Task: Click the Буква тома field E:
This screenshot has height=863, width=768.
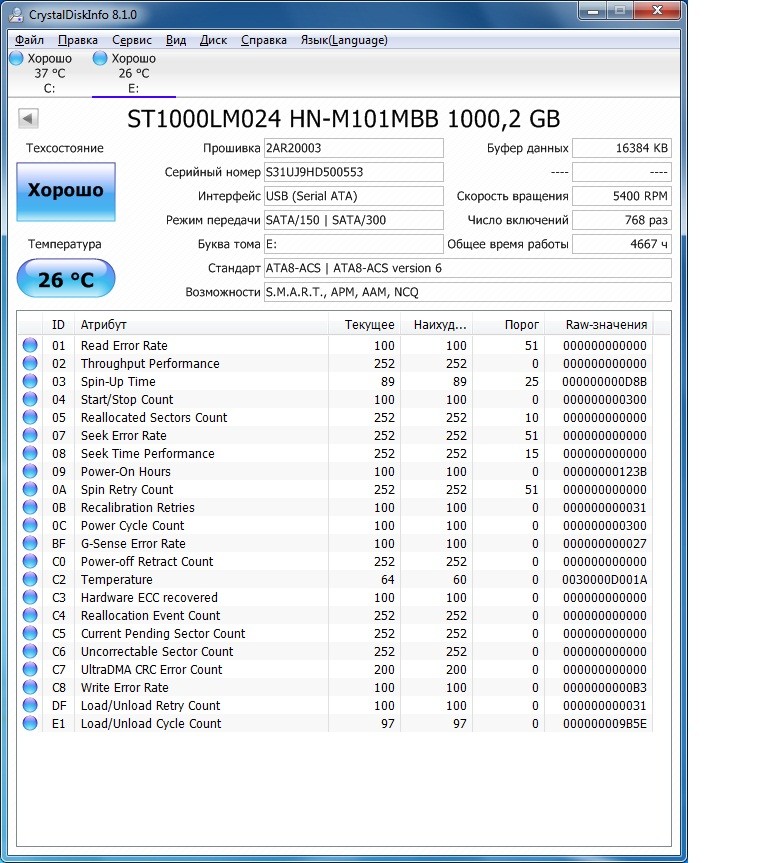Action: (353, 244)
